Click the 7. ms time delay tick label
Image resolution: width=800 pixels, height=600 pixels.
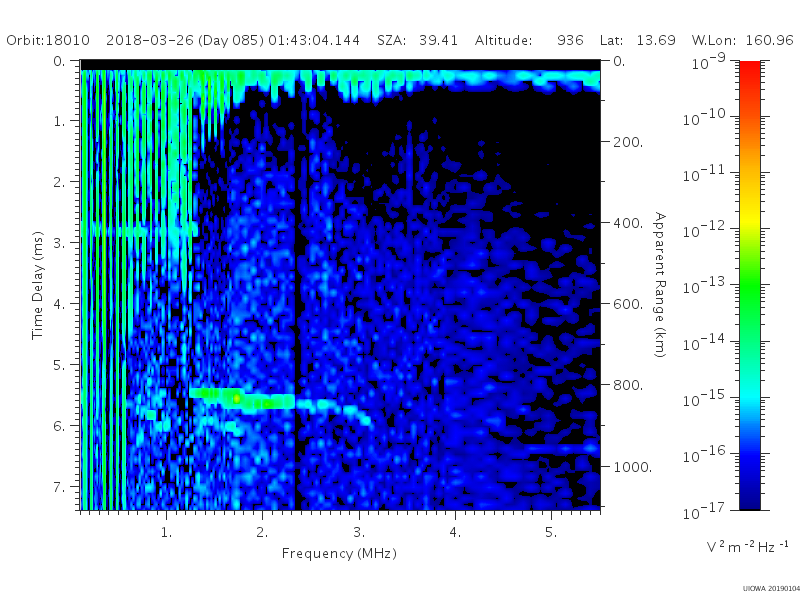[x=59, y=487]
